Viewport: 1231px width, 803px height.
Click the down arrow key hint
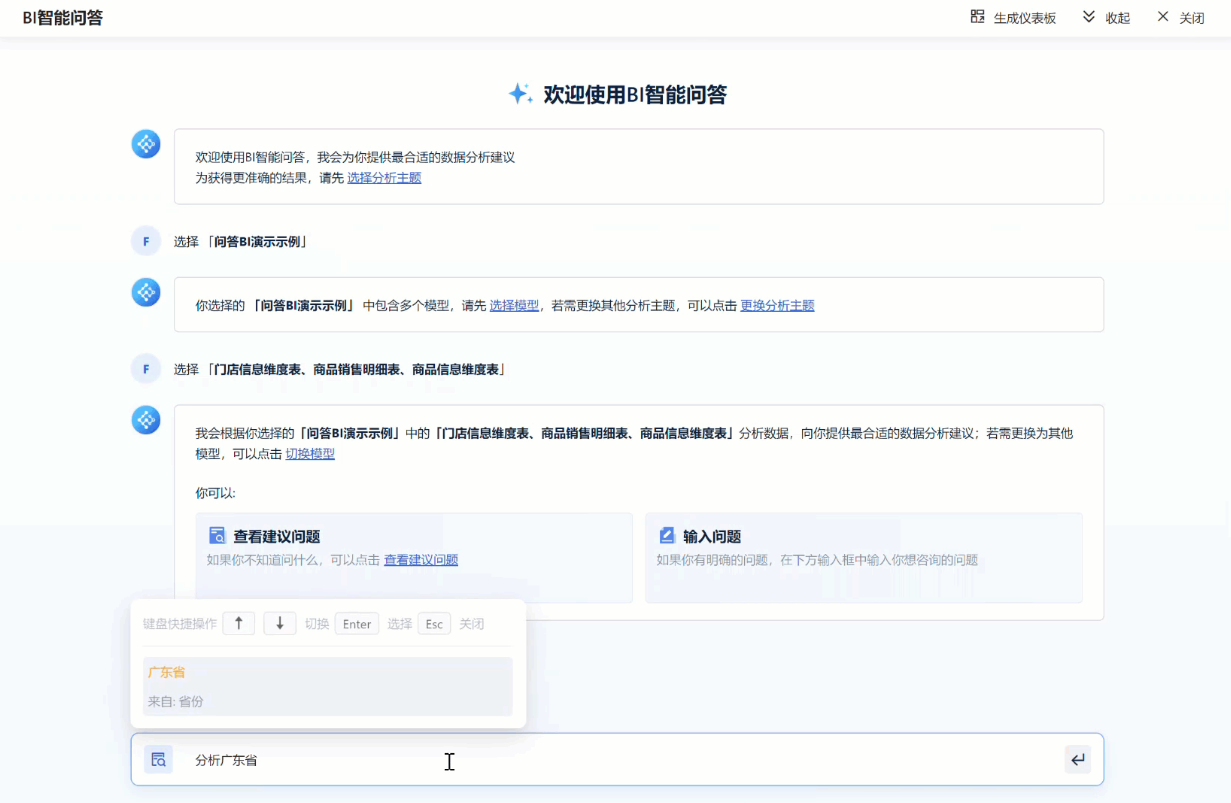(x=280, y=623)
